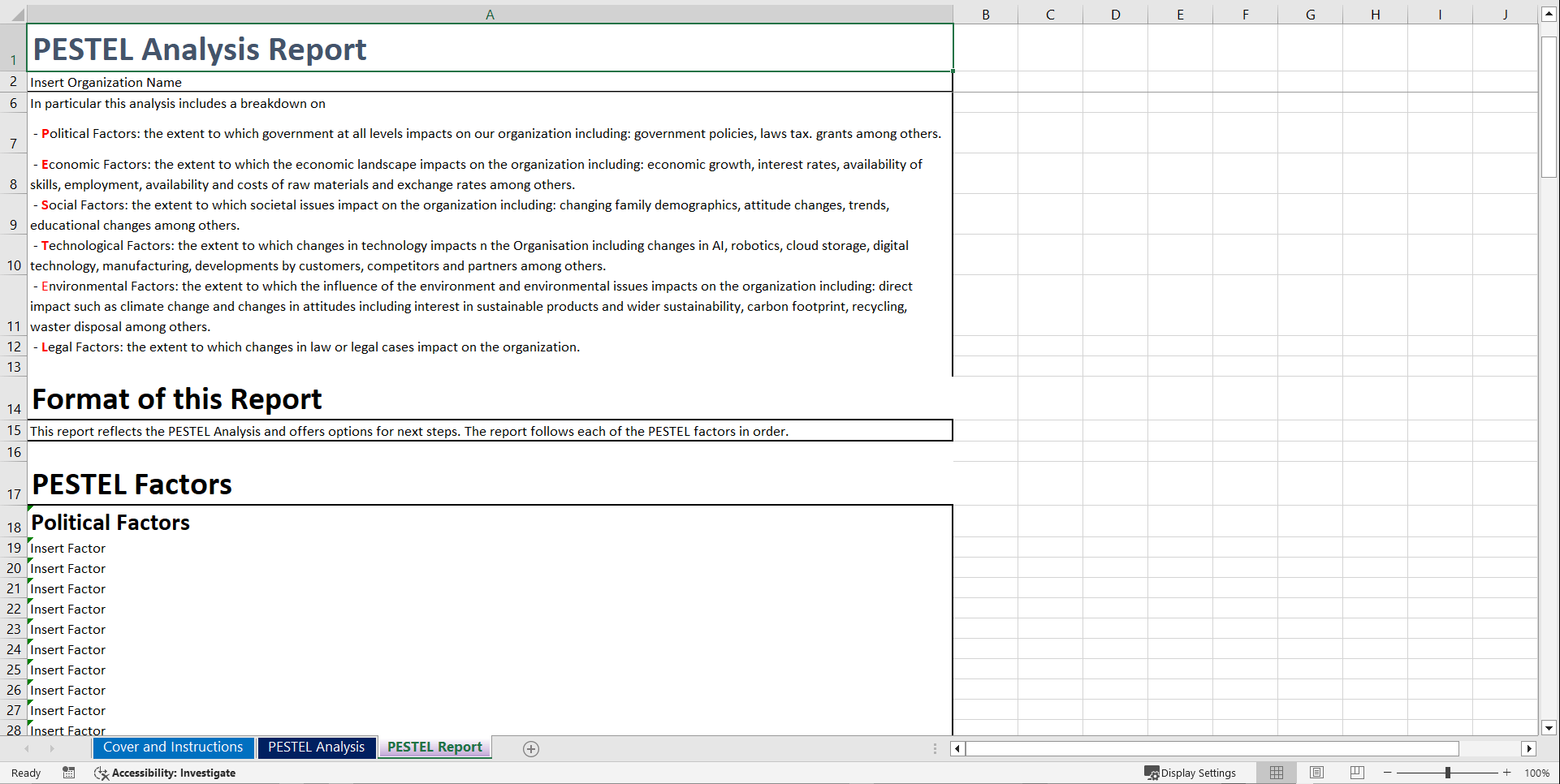The image size is (1560, 784).
Task: Add a new worksheet with the plus button
Action: click(x=531, y=747)
